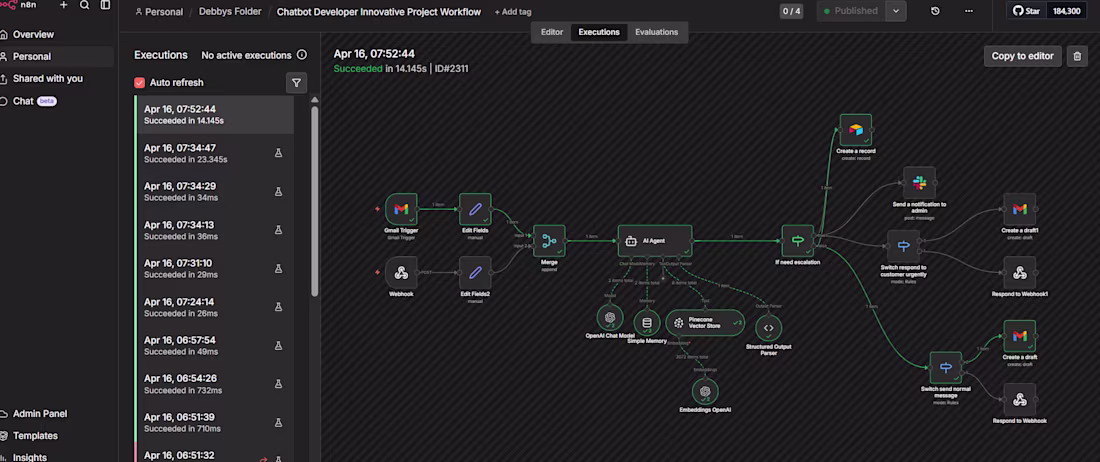Select execution Apr 16, 07:34:29

(215, 191)
